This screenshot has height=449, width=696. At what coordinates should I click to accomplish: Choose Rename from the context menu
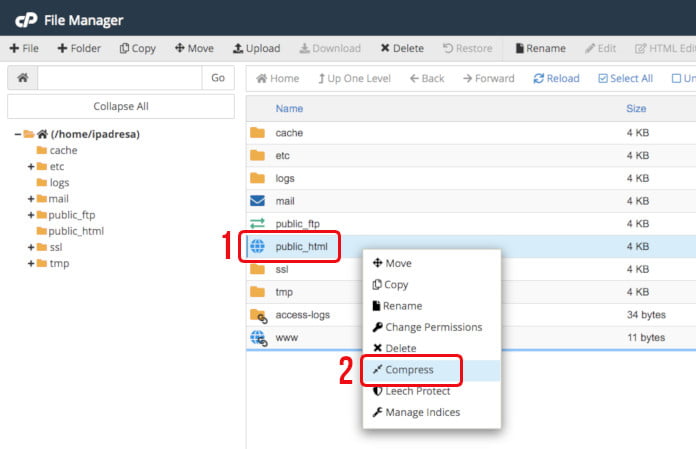397,306
